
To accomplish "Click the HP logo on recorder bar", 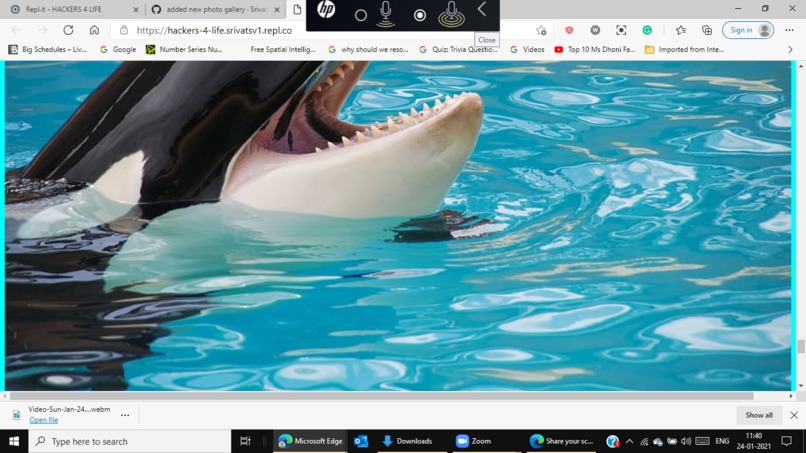I will tap(326, 10).
